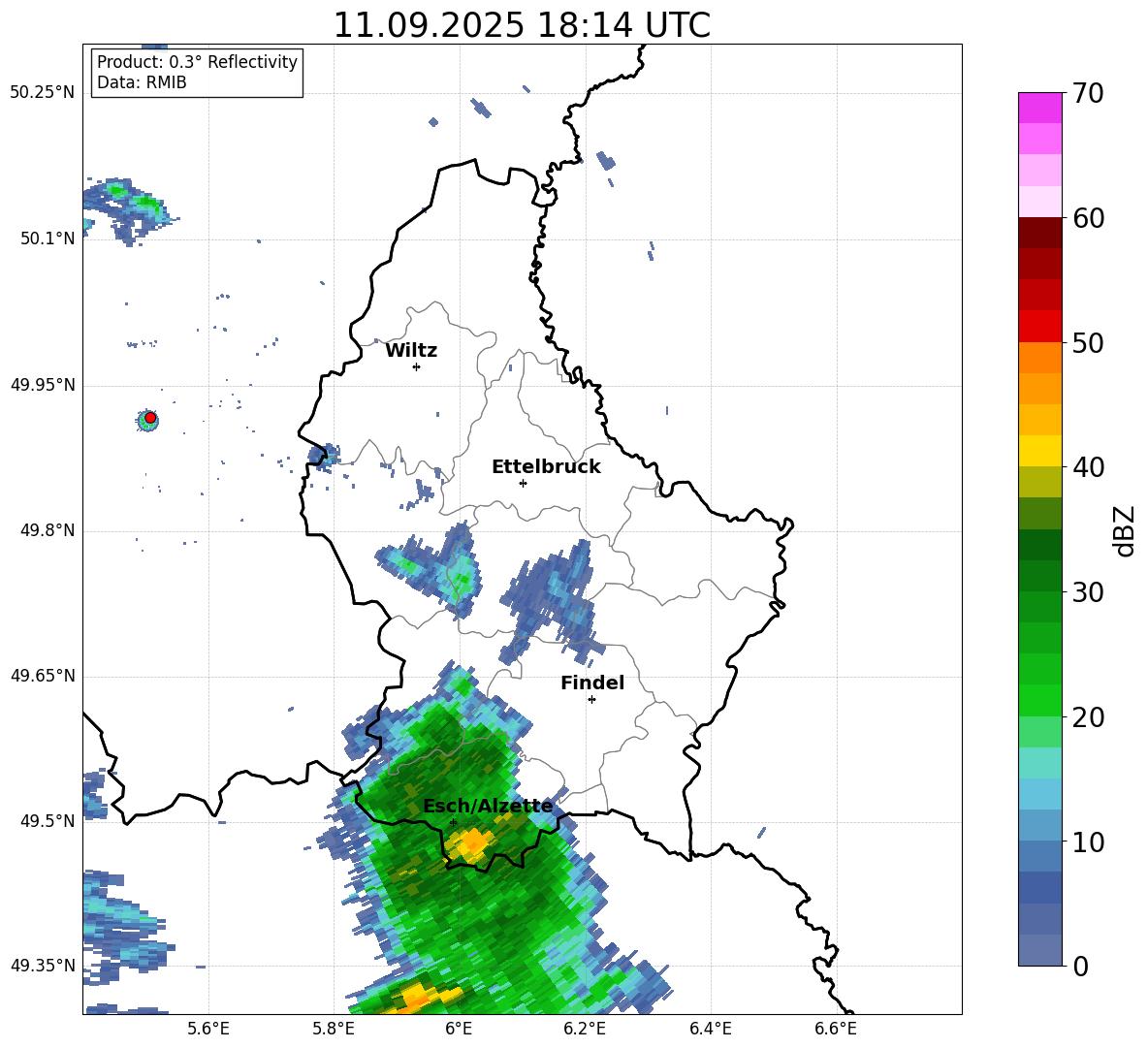Viewport: 1148px width, 1048px height.
Task: Click the 6.4°E longitude label
Action: click(x=710, y=1029)
